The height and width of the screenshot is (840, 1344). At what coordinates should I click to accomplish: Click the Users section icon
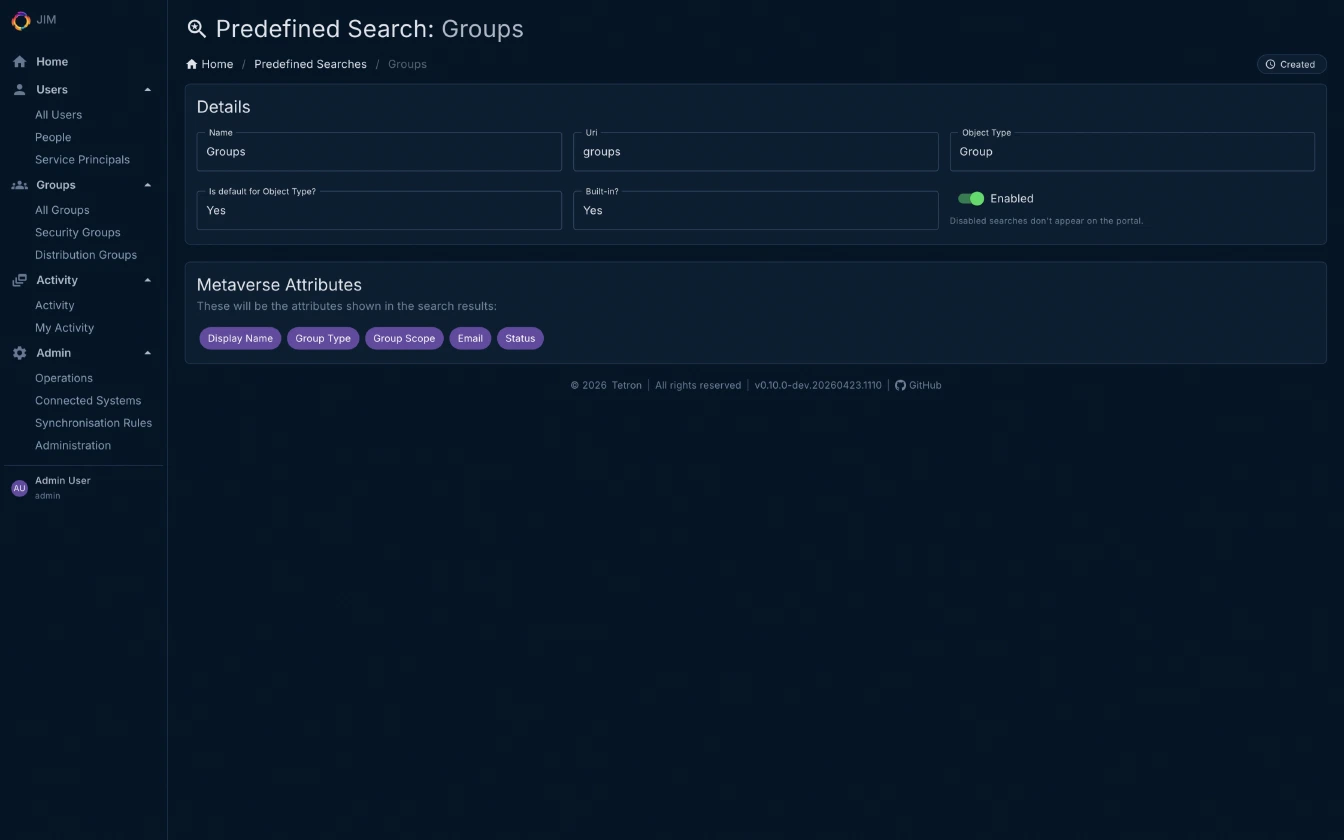[18, 89]
